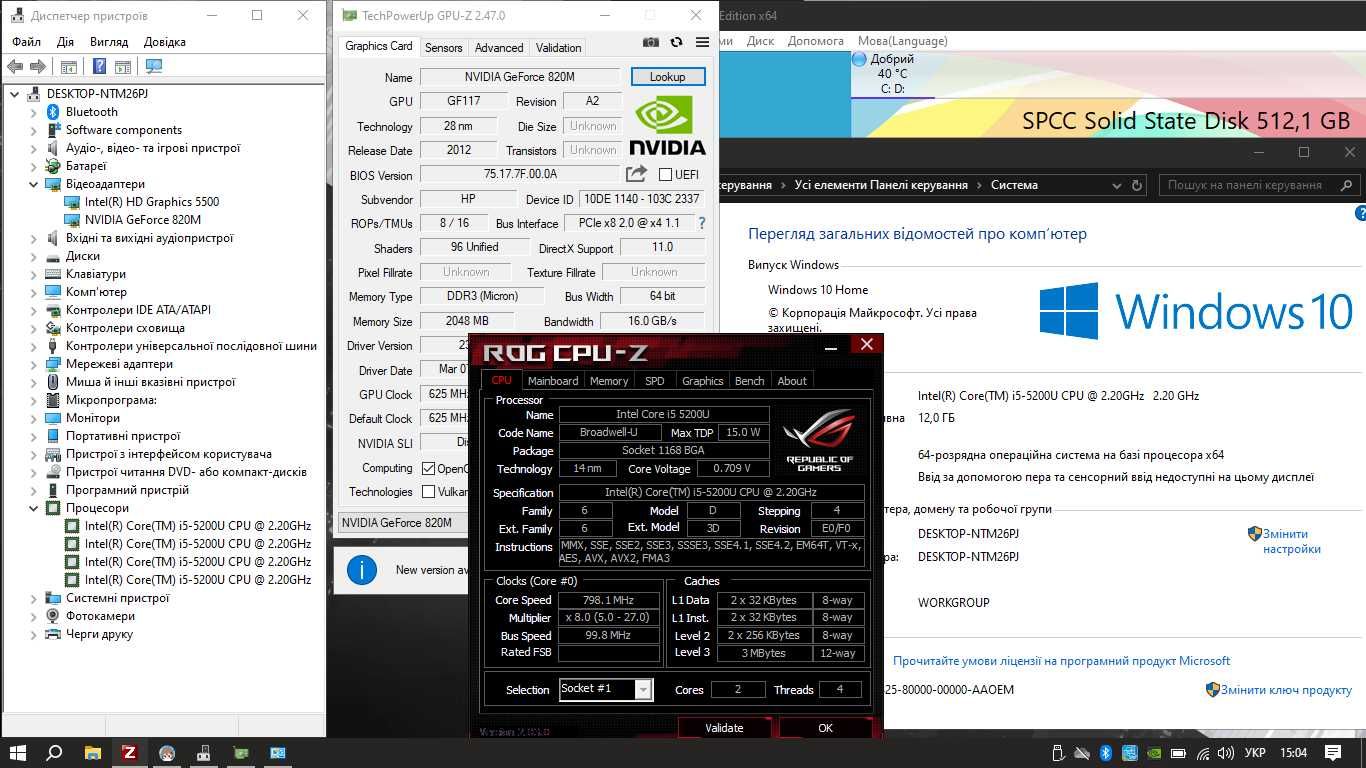Switch to the Memory tab in CPU-Z
Viewport: 1366px width, 768px height.
tap(609, 381)
